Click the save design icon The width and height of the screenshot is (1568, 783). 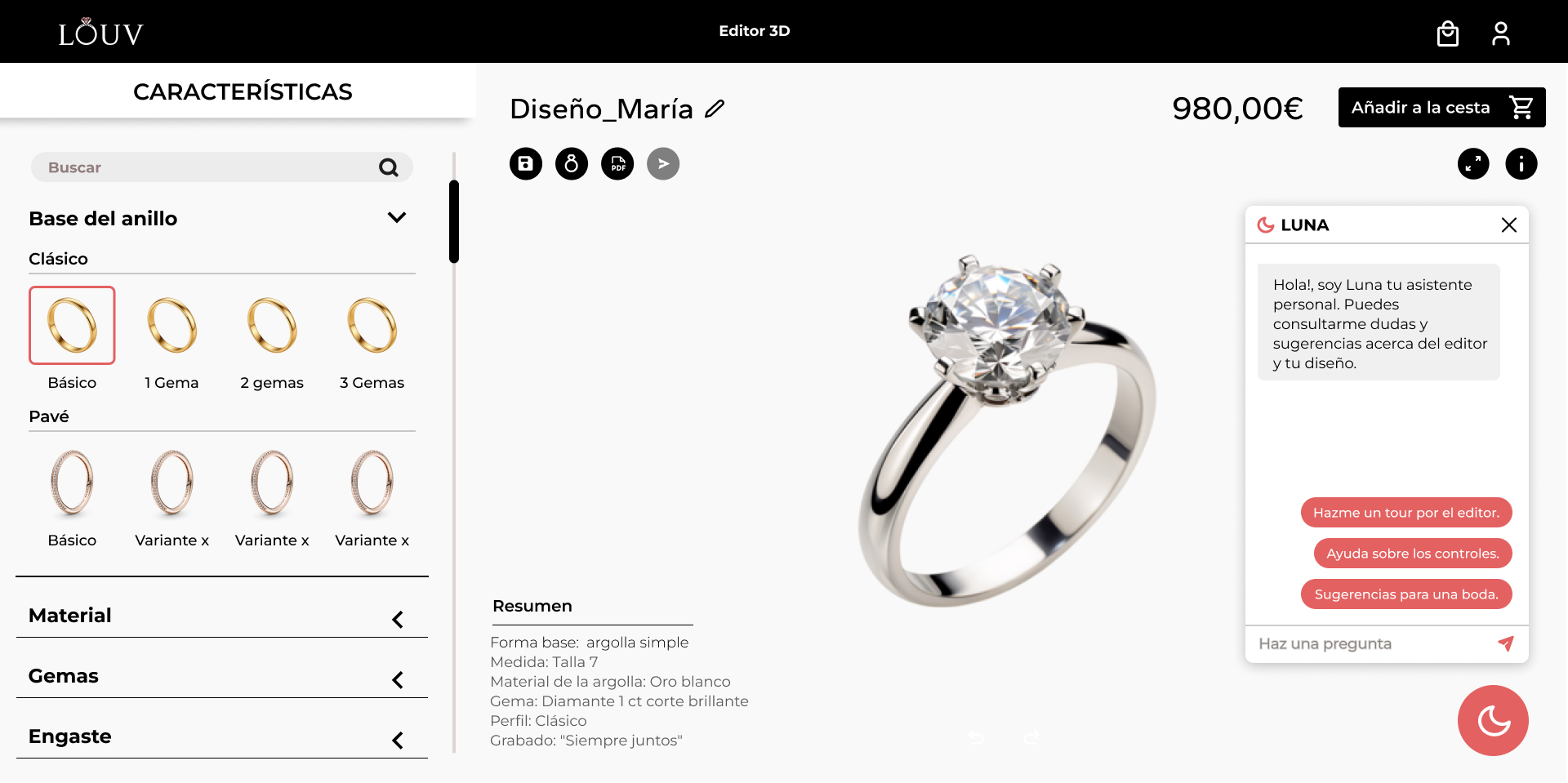coord(526,164)
